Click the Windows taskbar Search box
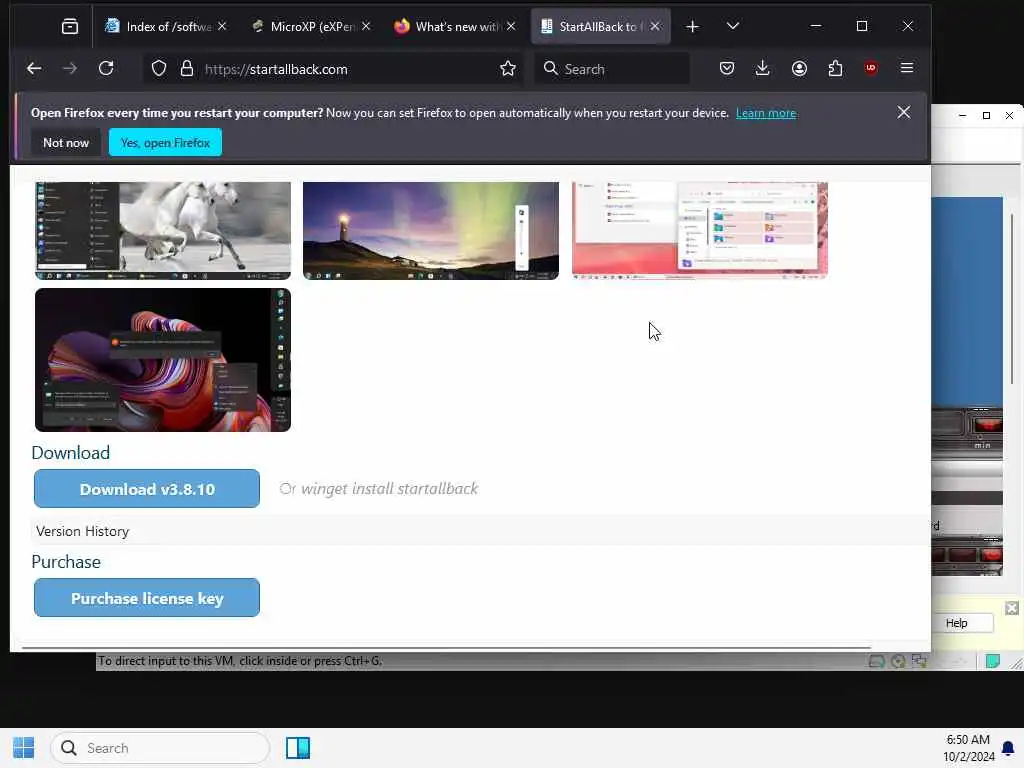This screenshot has height=768, width=1024. pyautogui.click(x=160, y=748)
